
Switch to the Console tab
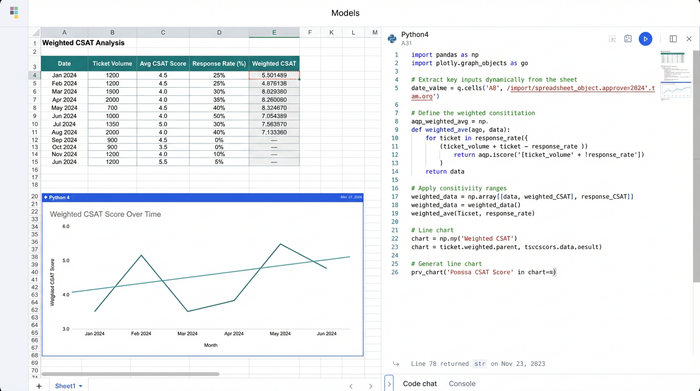click(x=462, y=383)
